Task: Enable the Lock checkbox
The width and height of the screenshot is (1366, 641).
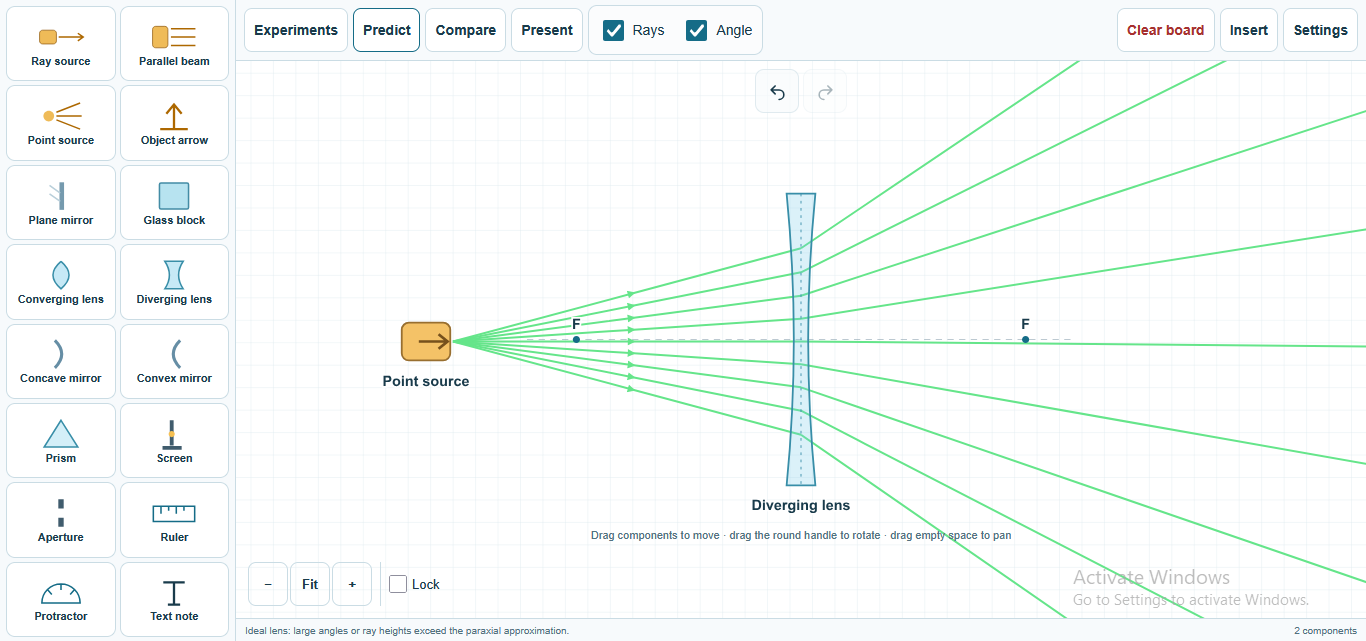Action: point(398,584)
